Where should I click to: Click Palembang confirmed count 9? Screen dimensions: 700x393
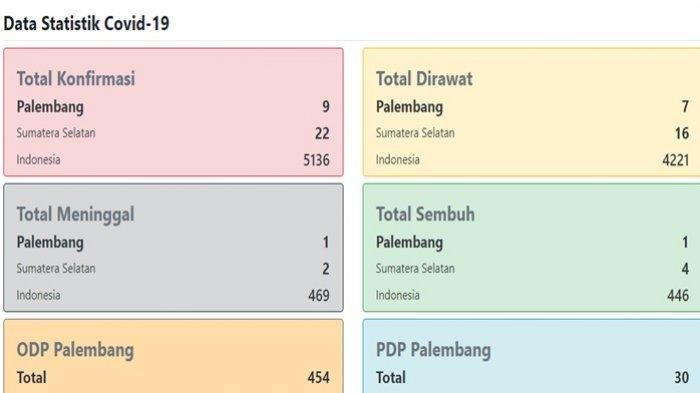click(x=326, y=106)
